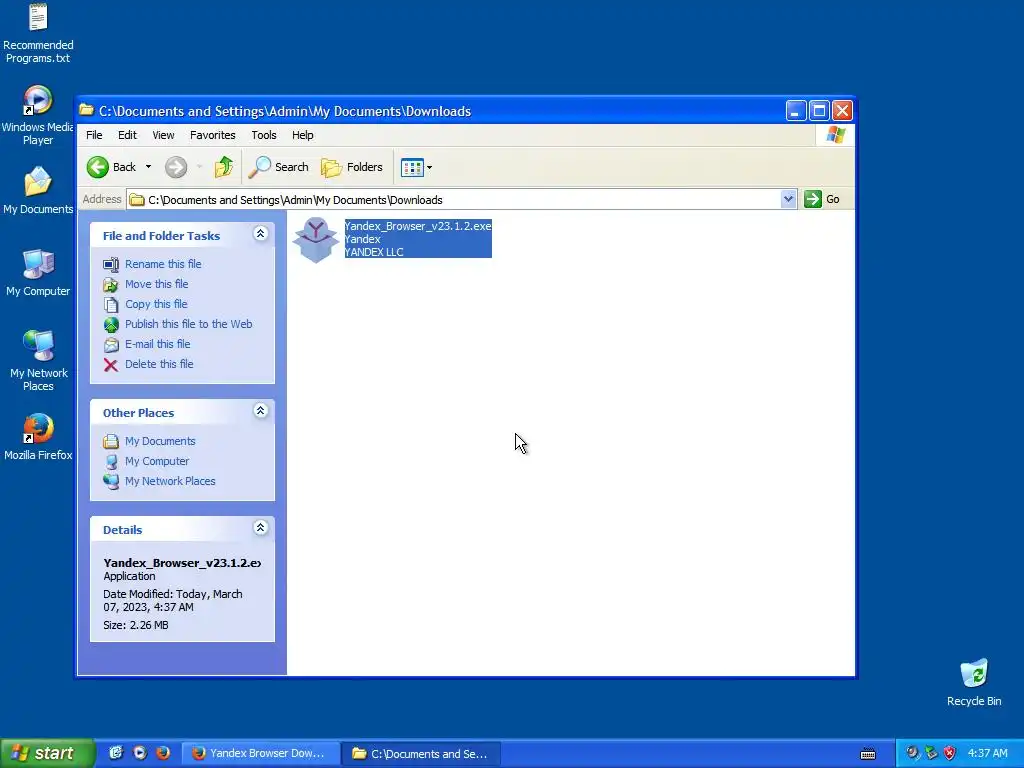The width and height of the screenshot is (1024, 768).
Task: Click E-mail this file link
Action: pos(157,344)
